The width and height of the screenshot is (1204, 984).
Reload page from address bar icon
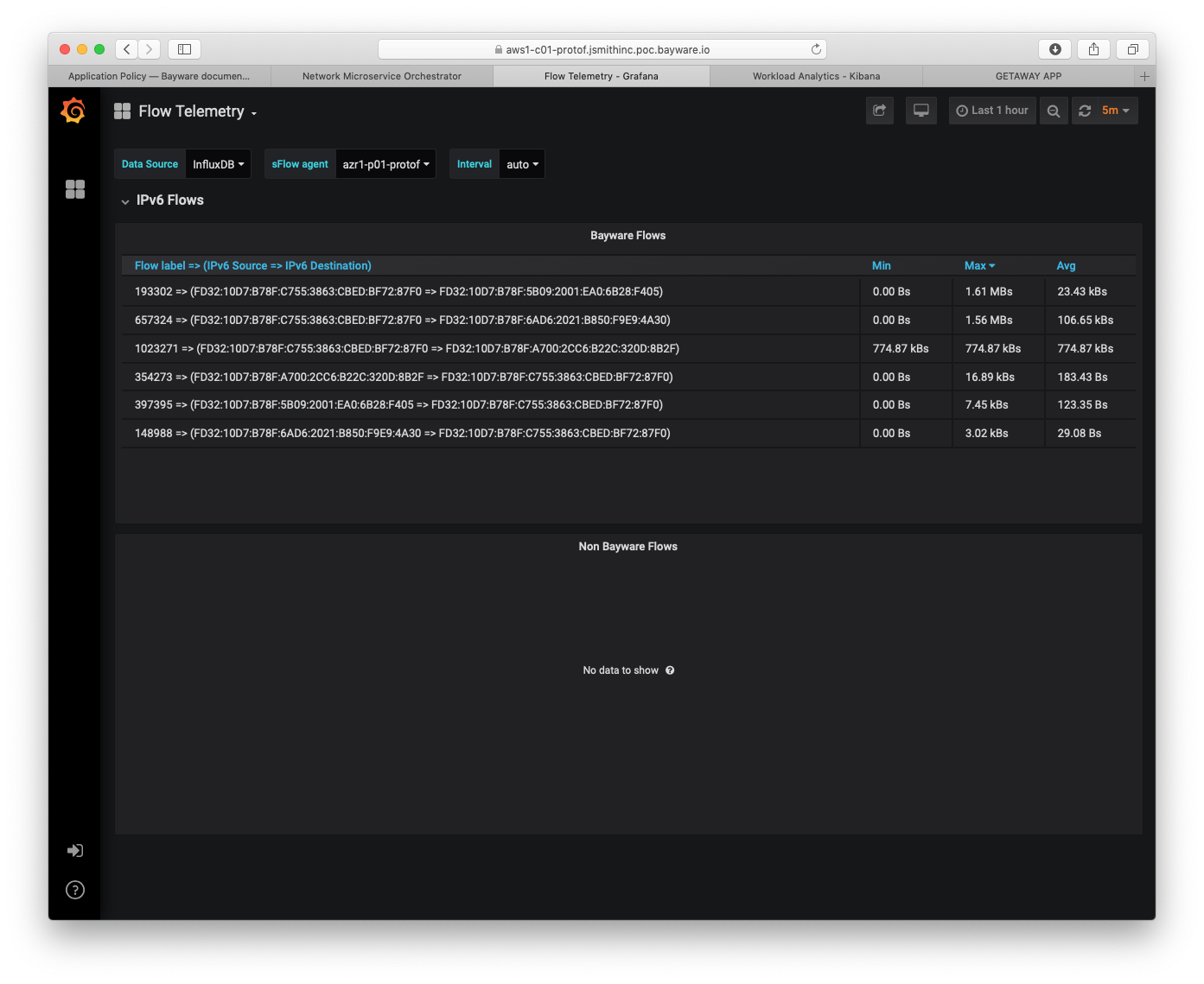click(816, 49)
